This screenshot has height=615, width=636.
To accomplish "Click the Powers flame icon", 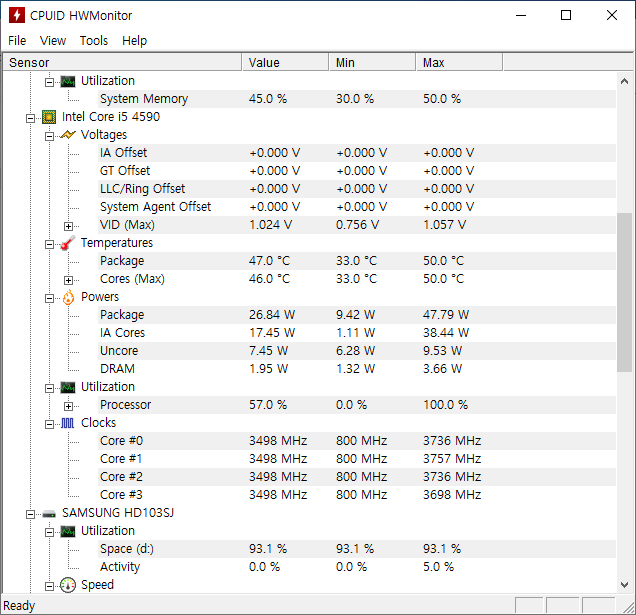I will click(x=68, y=297).
